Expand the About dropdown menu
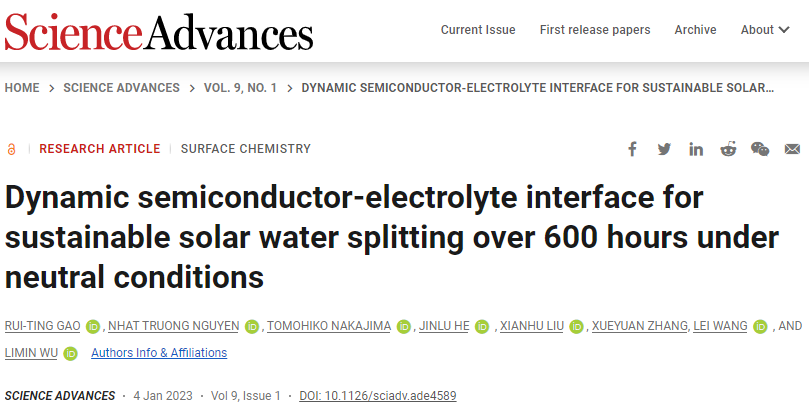The image size is (809, 409). (765, 30)
